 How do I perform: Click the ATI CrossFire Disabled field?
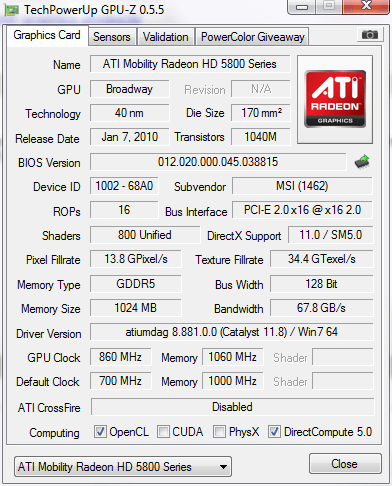(x=232, y=407)
